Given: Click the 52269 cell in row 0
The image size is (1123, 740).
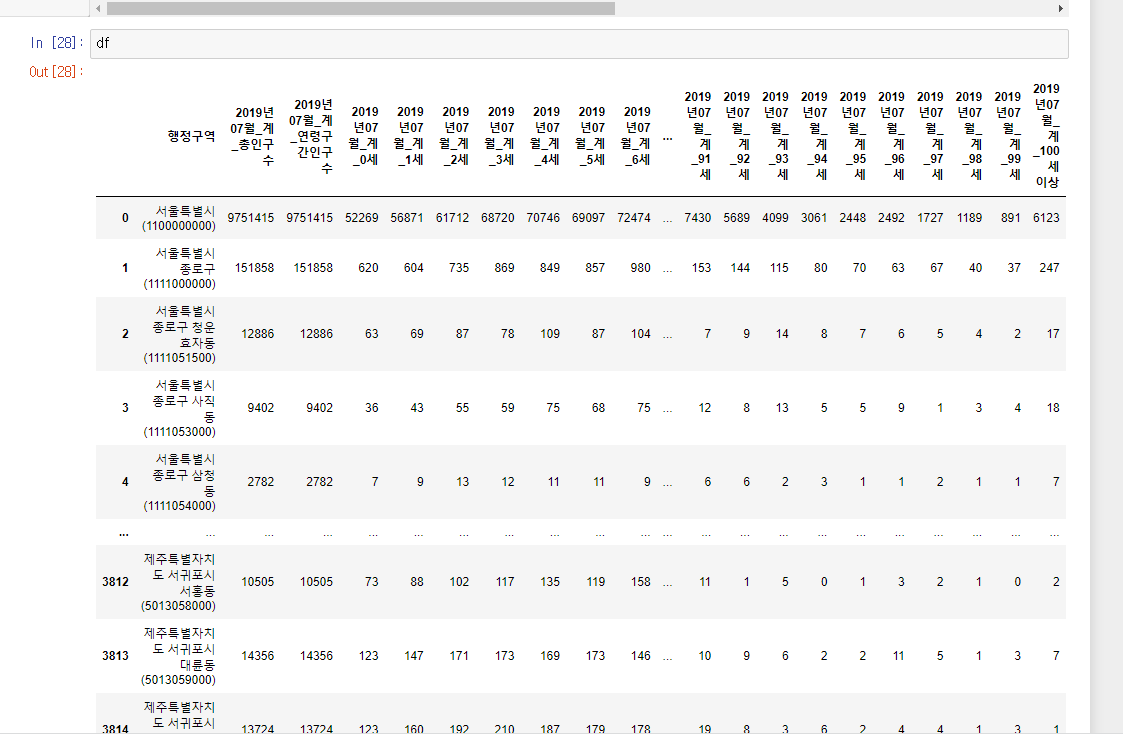Looking at the screenshot, I should pyautogui.click(x=362, y=218).
